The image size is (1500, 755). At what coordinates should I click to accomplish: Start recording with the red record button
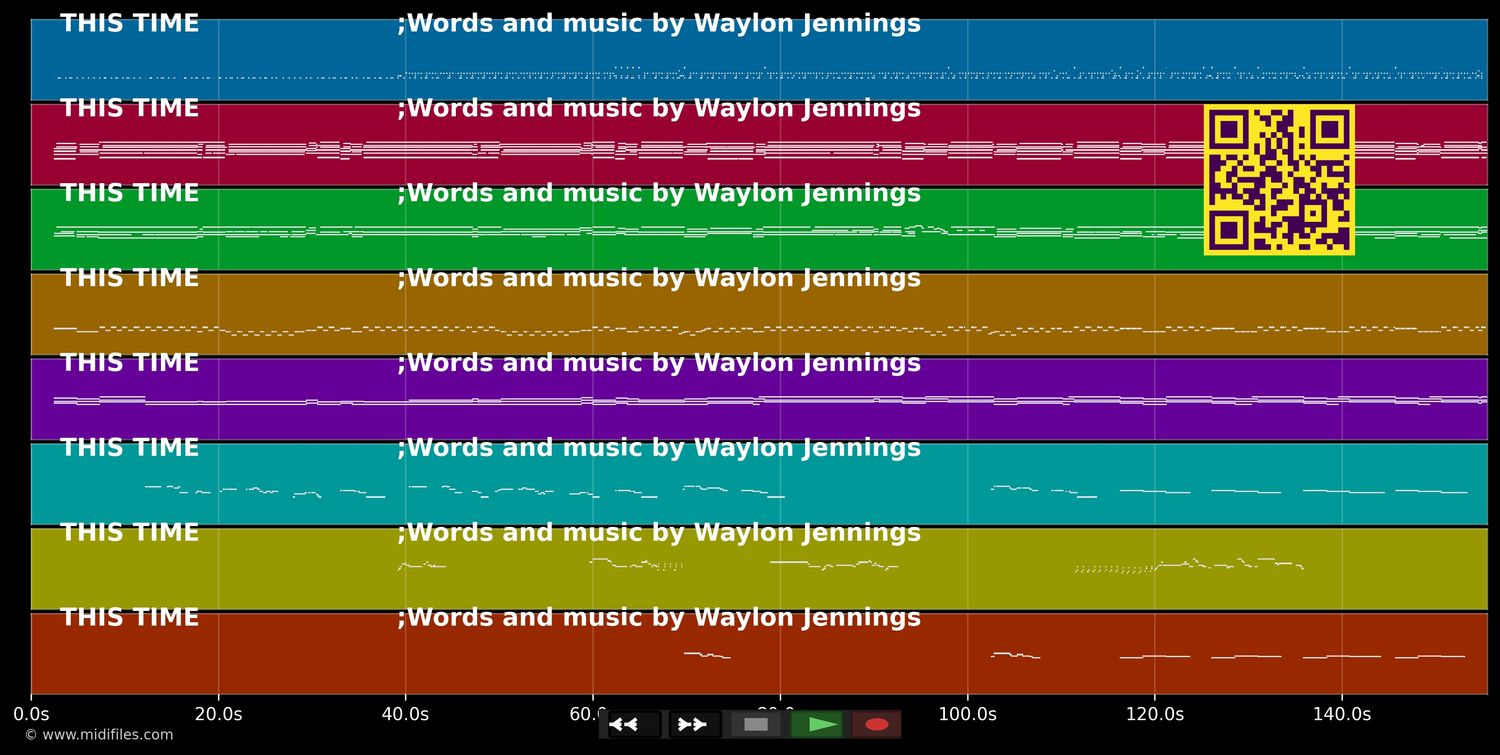[877, 725]
